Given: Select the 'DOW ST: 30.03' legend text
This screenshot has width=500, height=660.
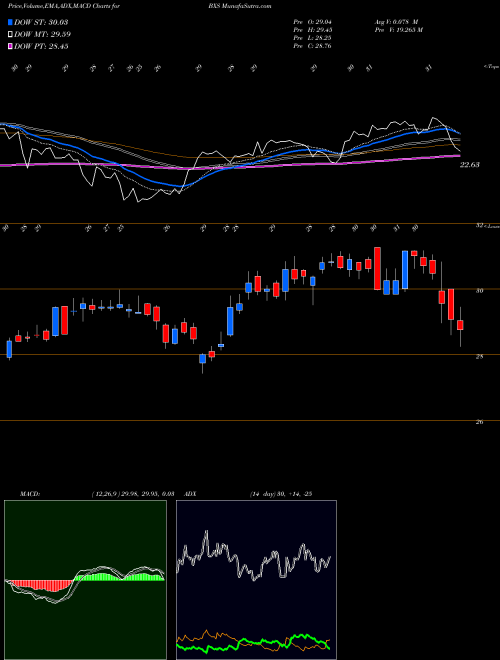Looking at the screenshot, I should point(41,22).
